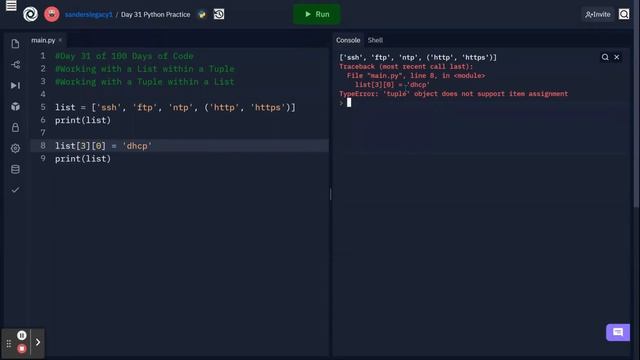Stop the screen recording
This screenshot has height=360, width=640.
click(x=22, y=349)
